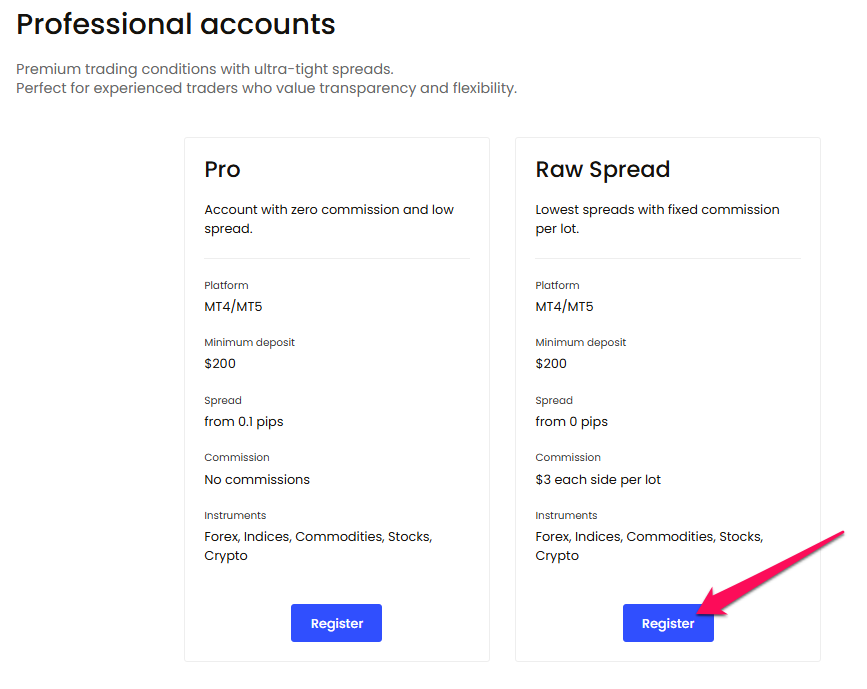Click the Spread label in the Pro card
Viewport: 867px width, 689px height.
coord(222,400)
